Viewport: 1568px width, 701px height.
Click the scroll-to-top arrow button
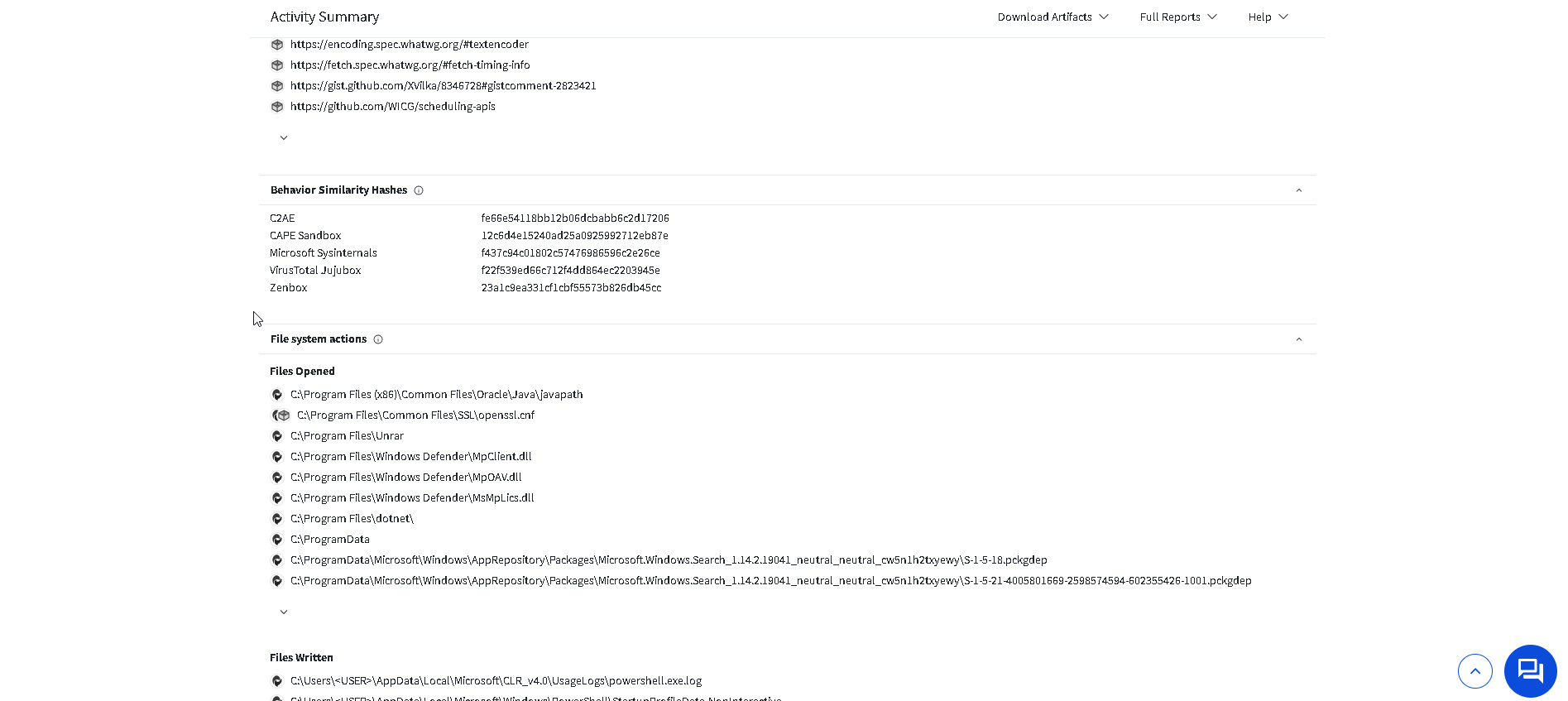click(x=1474, y=671)
